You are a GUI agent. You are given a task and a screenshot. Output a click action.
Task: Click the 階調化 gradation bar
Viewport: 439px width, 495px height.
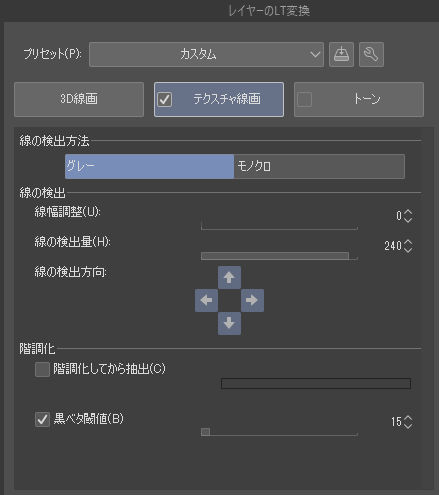click(x=316, y=384)
